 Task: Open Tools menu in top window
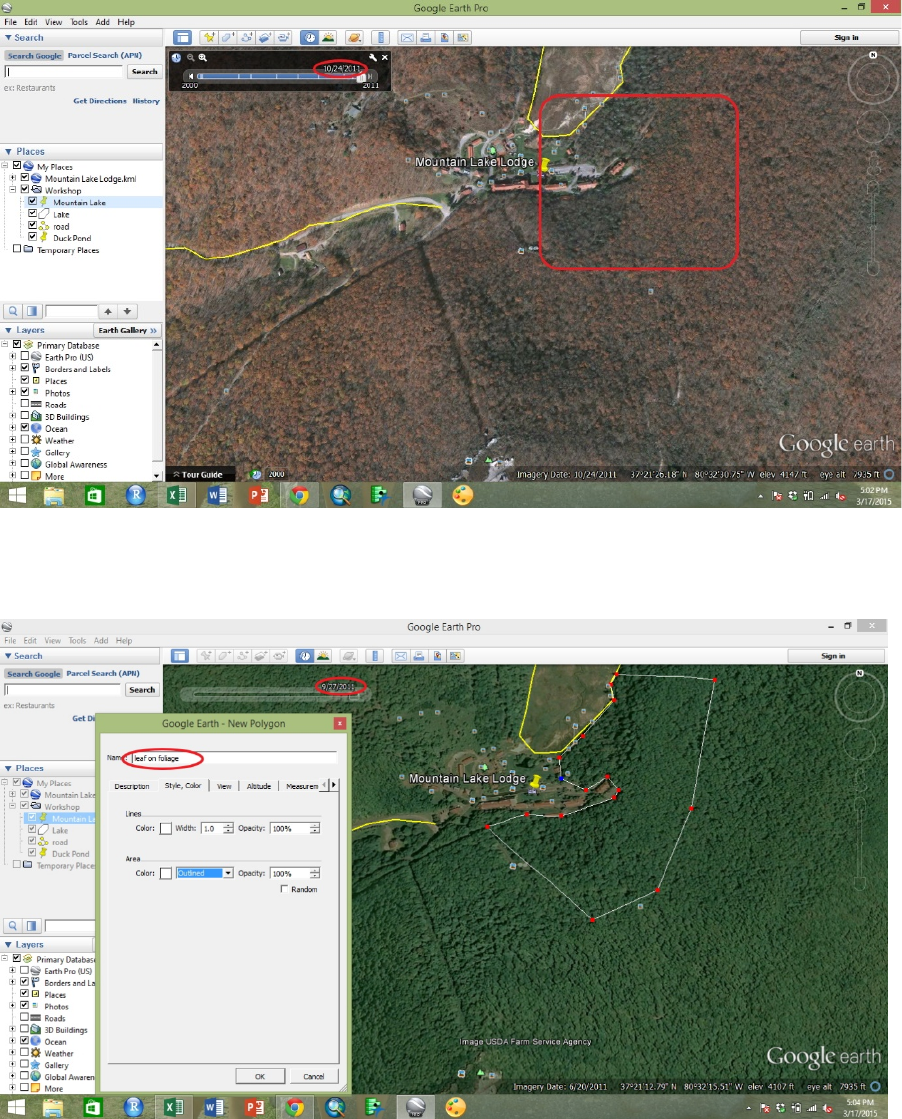79,22
